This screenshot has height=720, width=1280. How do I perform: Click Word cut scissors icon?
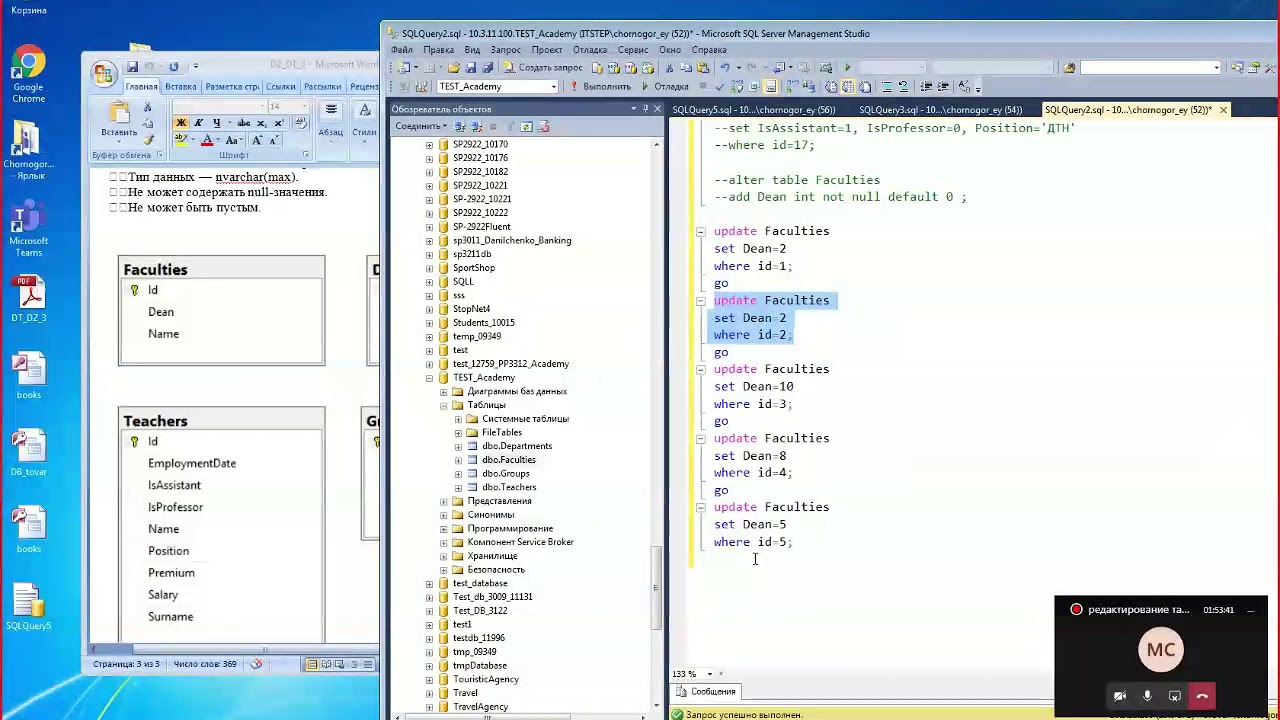148,107
